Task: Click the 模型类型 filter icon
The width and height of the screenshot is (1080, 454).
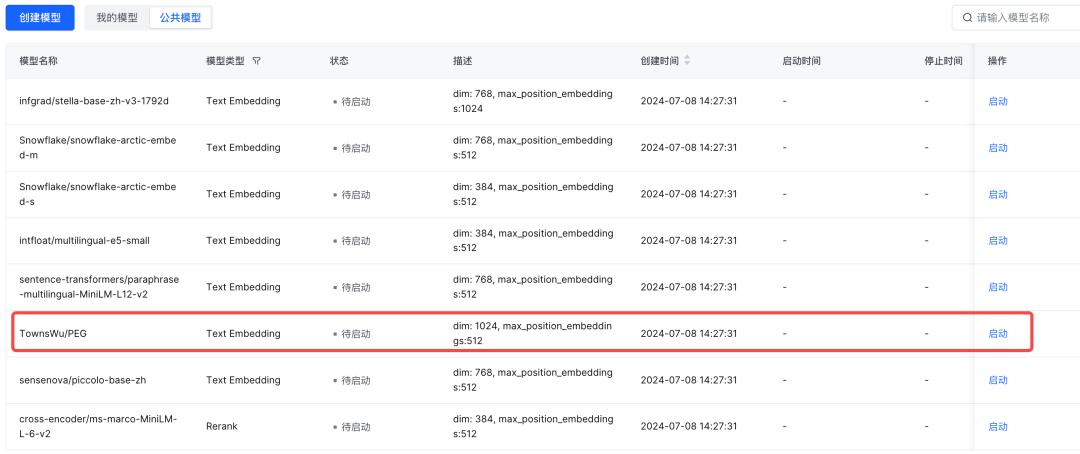Action: point(257,61)
